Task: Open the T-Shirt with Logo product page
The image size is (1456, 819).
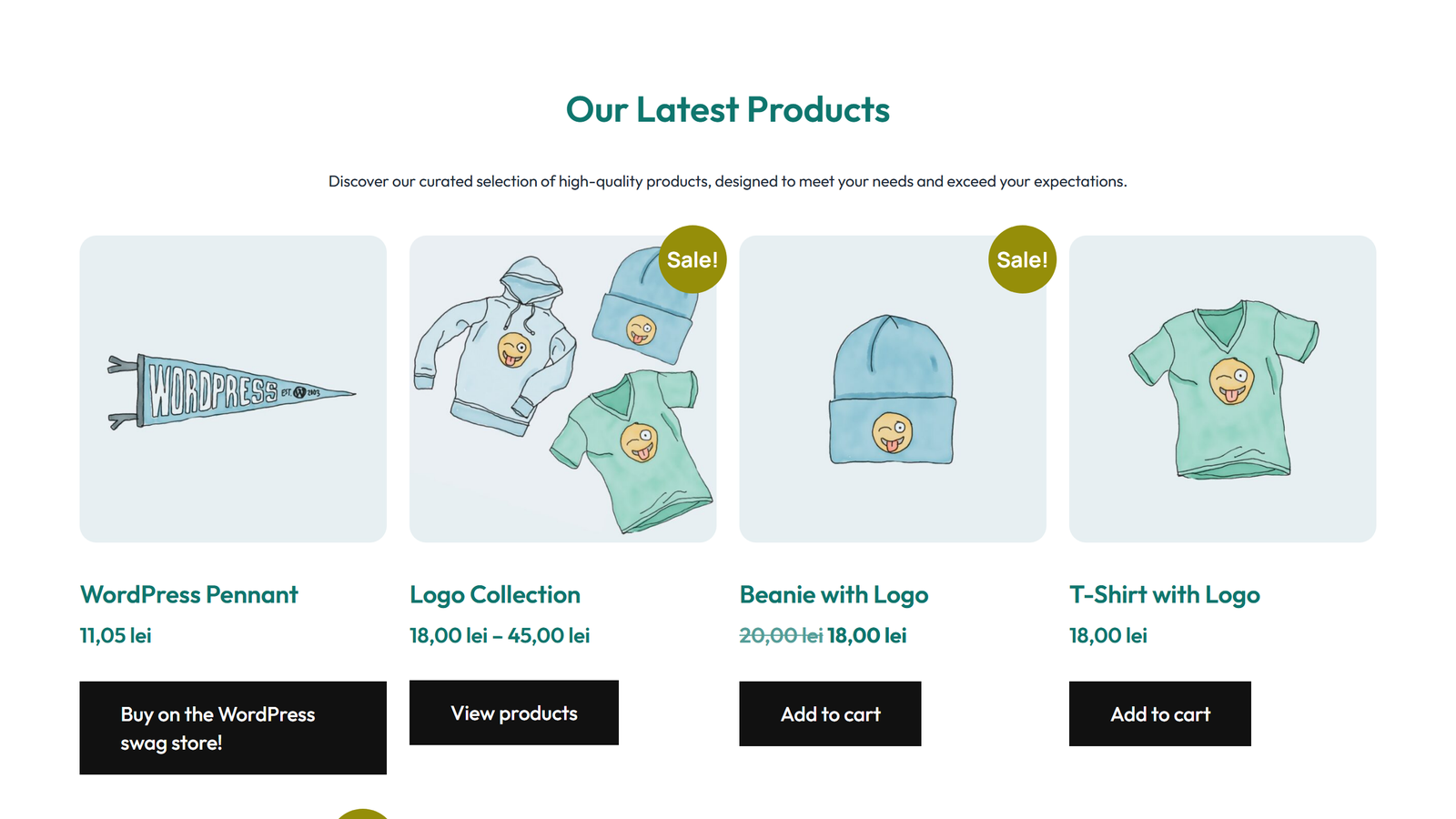Action: [x=1165, y=594]
